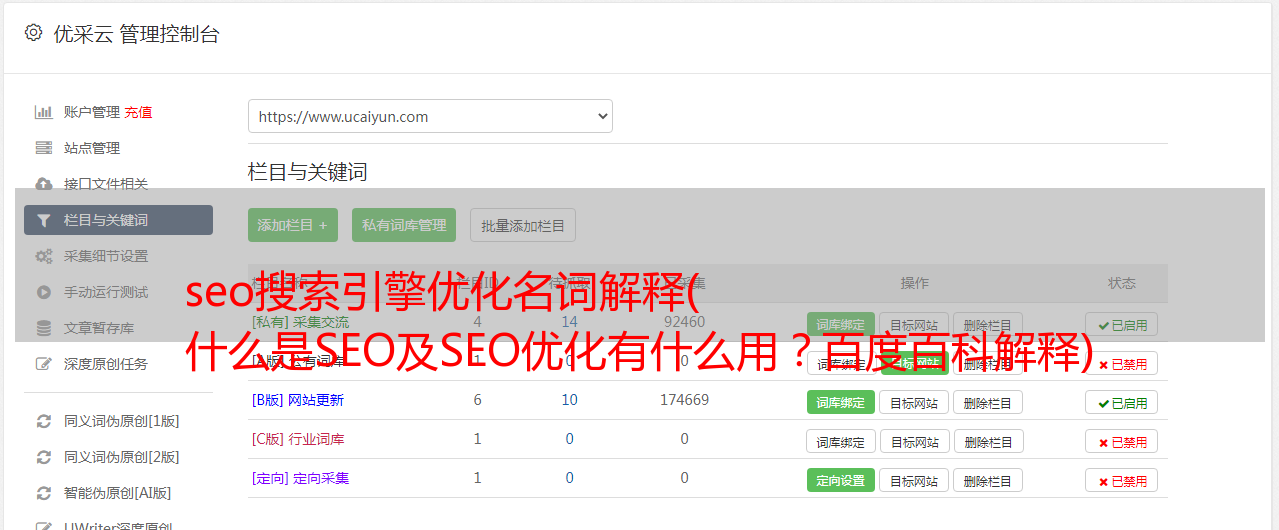Viewport: 1279px width, 530px height.
Task: Click 删除栏目 in the 采集交流 row
Action: tap(988, 325)
